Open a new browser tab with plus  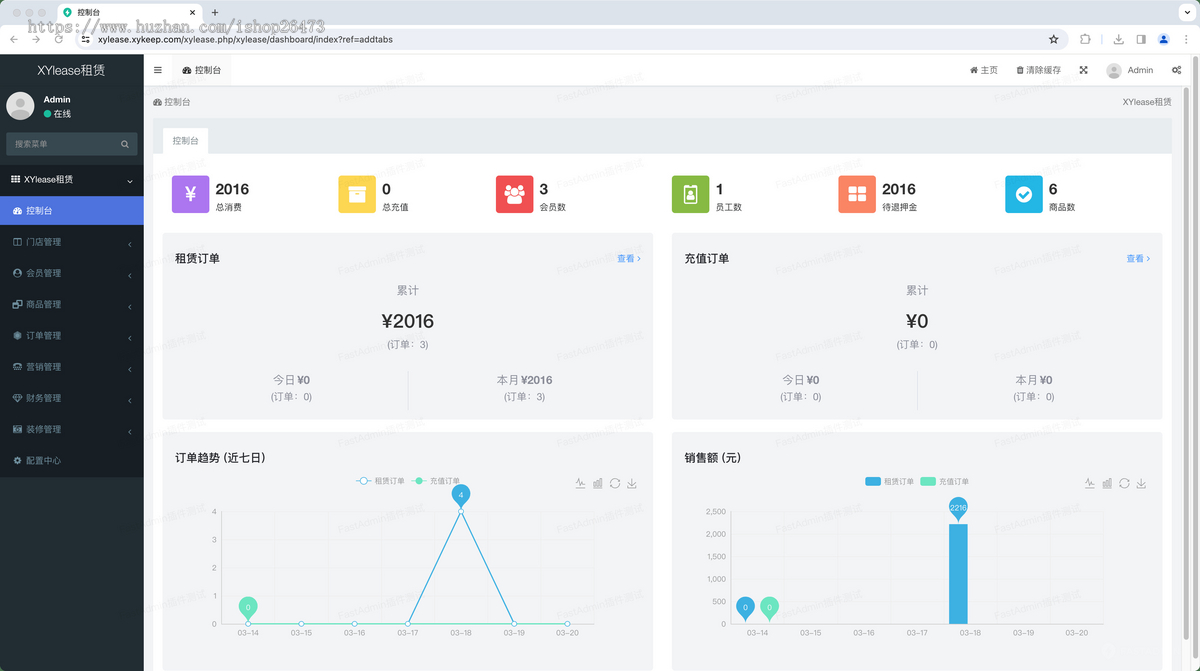click(x=215, y=12)
